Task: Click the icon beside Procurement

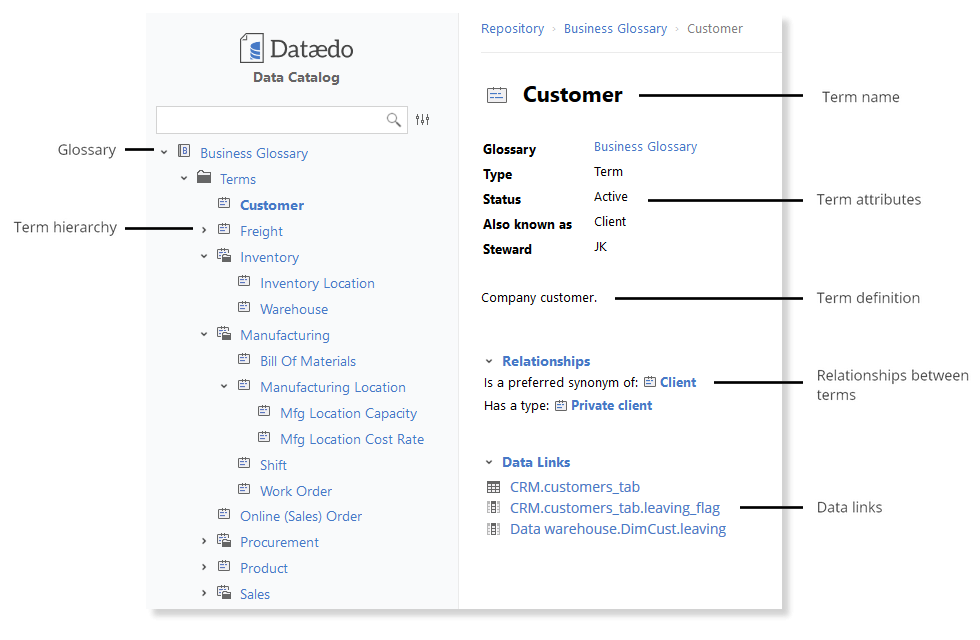Action: [x=224, y=541]
